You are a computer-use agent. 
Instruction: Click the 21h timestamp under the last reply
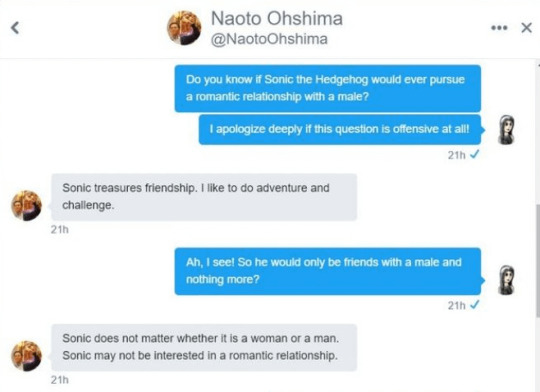tap(60, 380)
